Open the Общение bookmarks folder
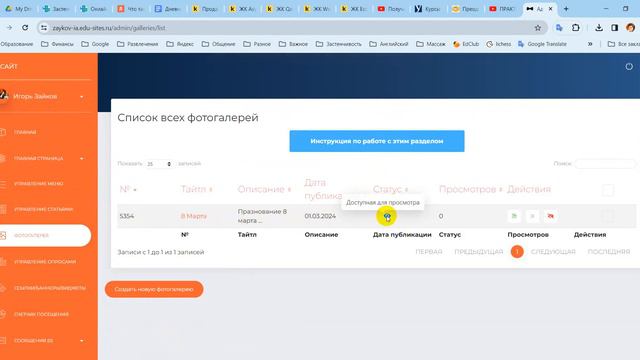Viewport: 640px width, 360px height. pyautogui.click(x=218, y=44)
